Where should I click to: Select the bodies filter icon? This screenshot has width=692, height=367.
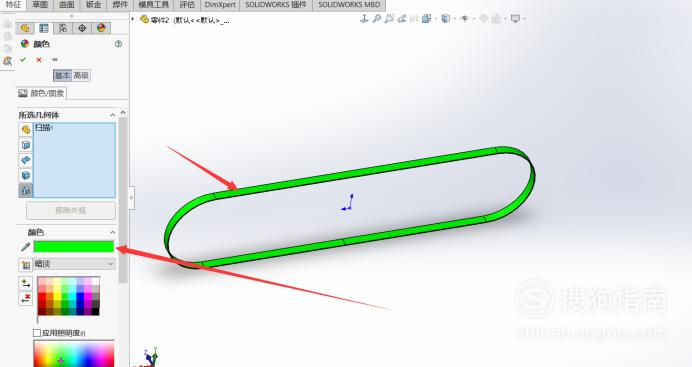(x=26, y=175)
